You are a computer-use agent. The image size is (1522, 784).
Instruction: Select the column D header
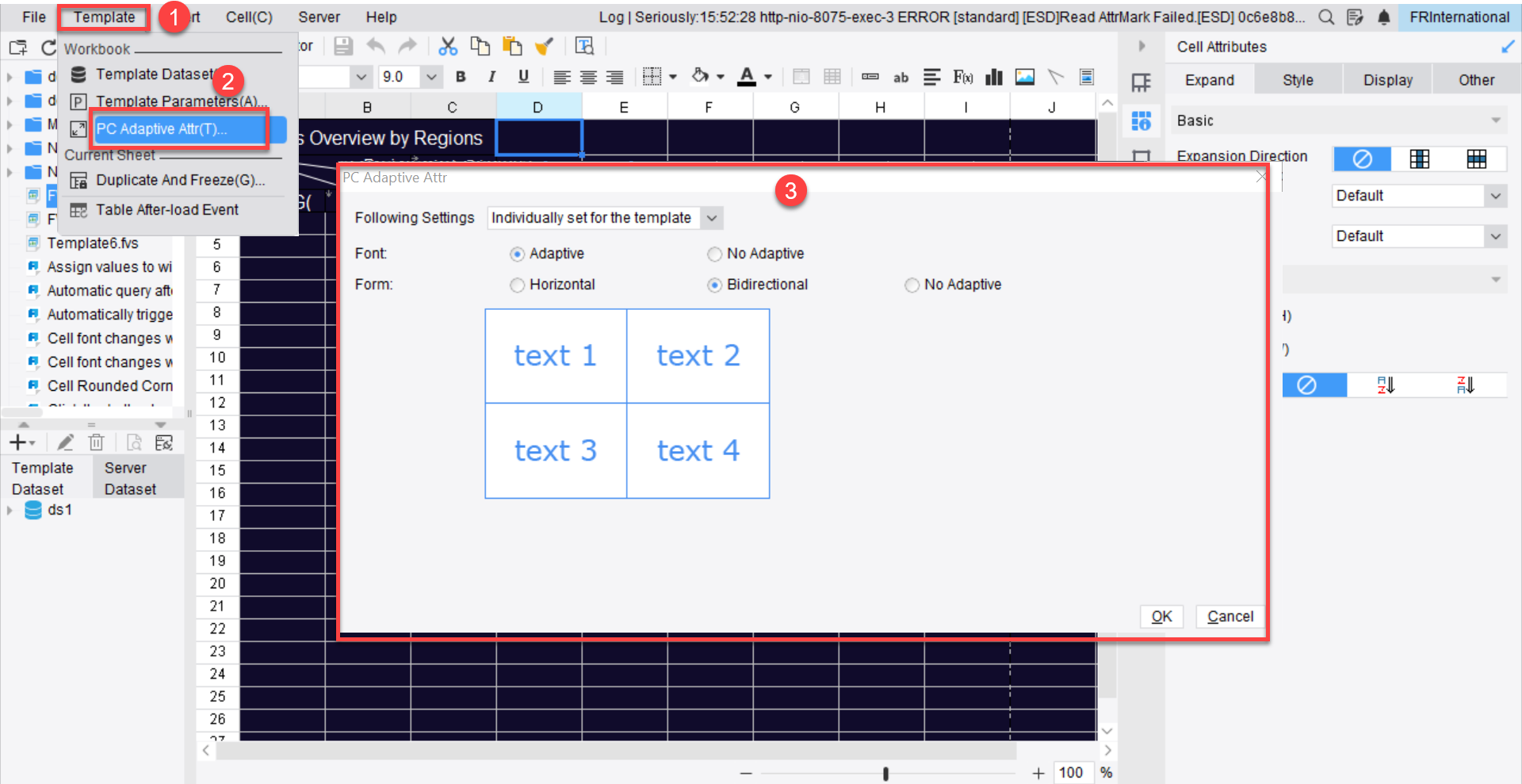538,107
